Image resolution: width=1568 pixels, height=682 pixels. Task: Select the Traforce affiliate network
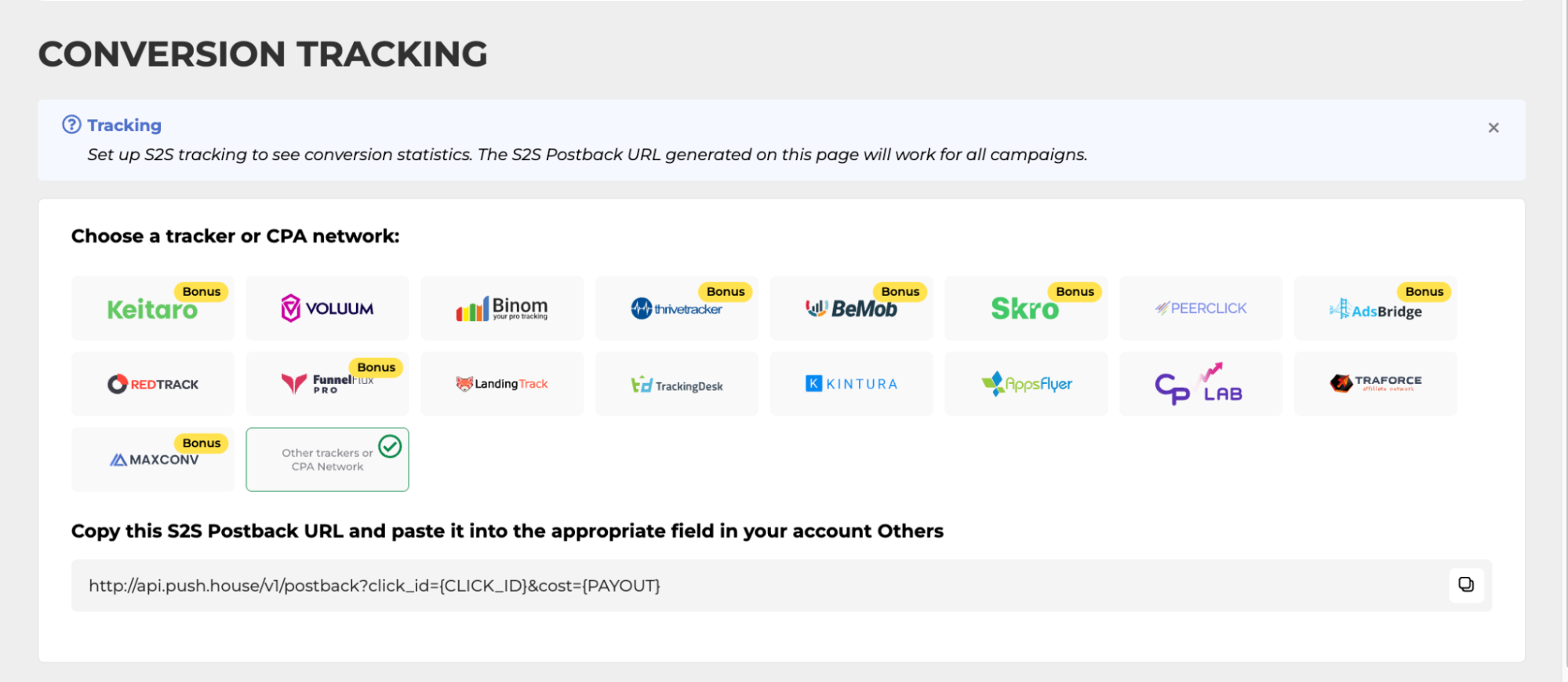pyautogui.click(x=1375, y=384)
